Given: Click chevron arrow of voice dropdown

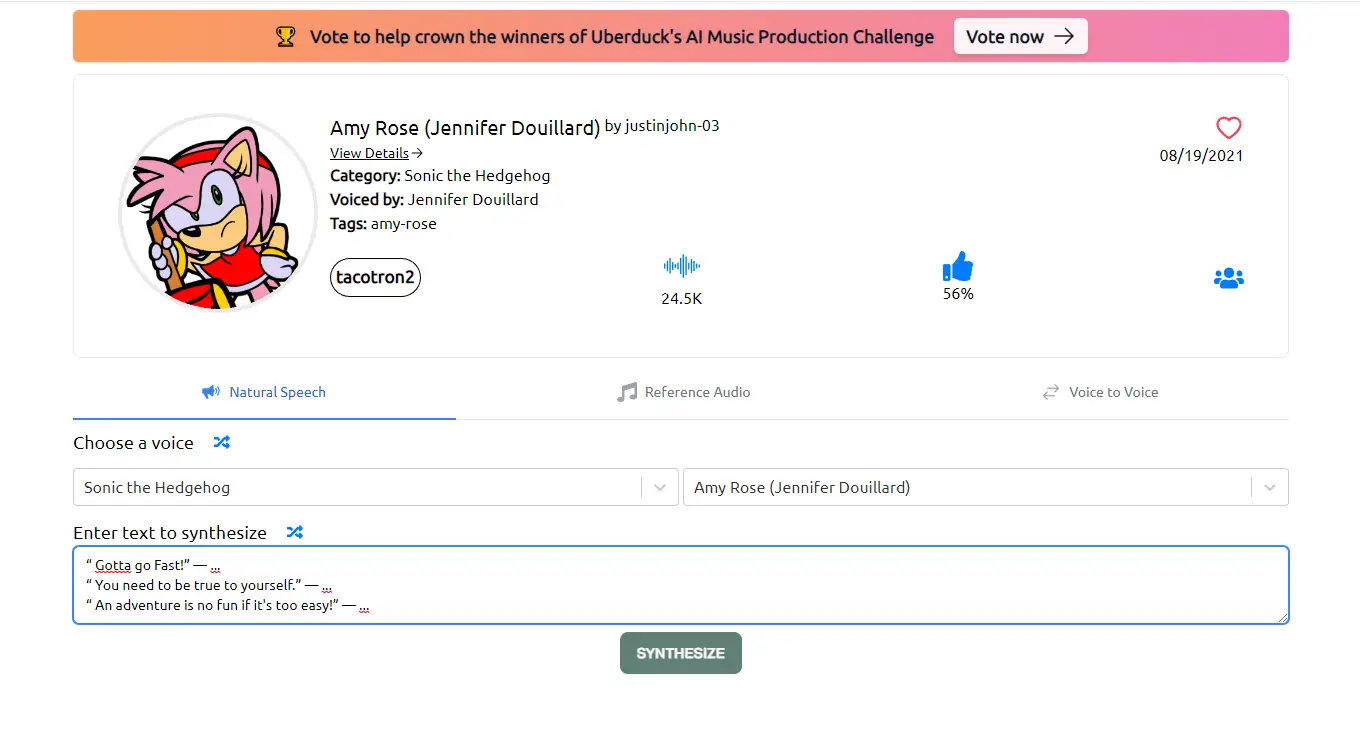Looking at the screenshot, I should pos(1270,488).
